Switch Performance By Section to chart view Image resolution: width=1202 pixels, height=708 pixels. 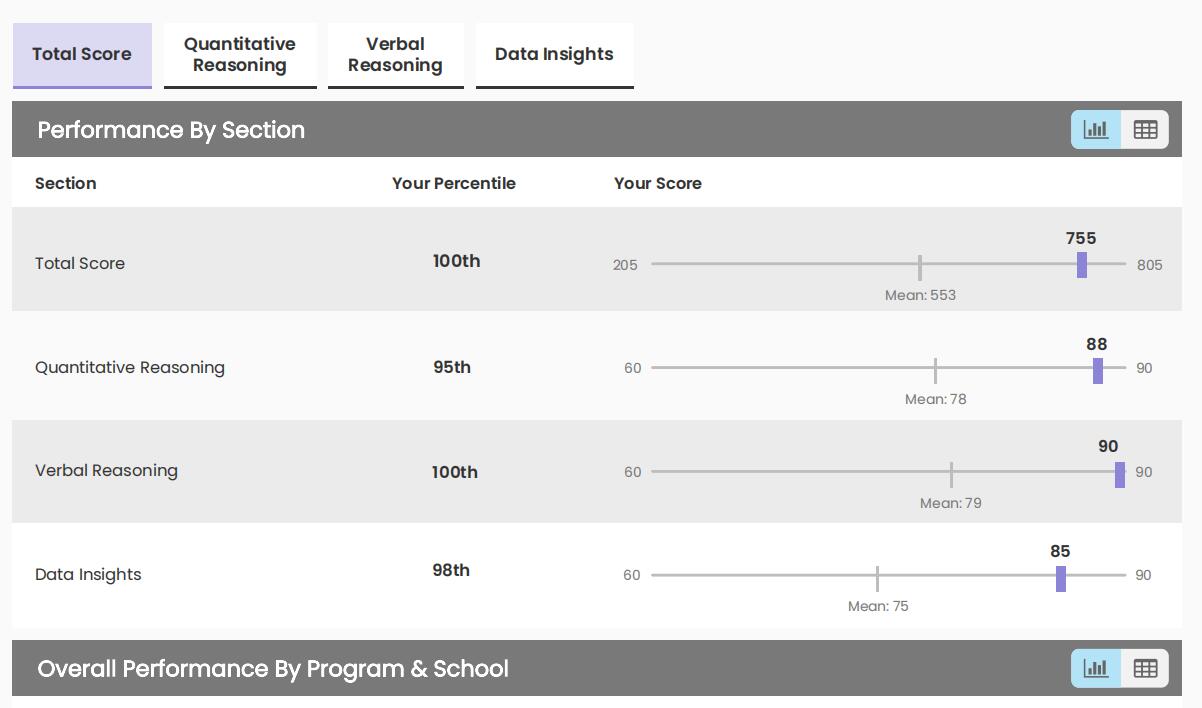(1096, 130)
